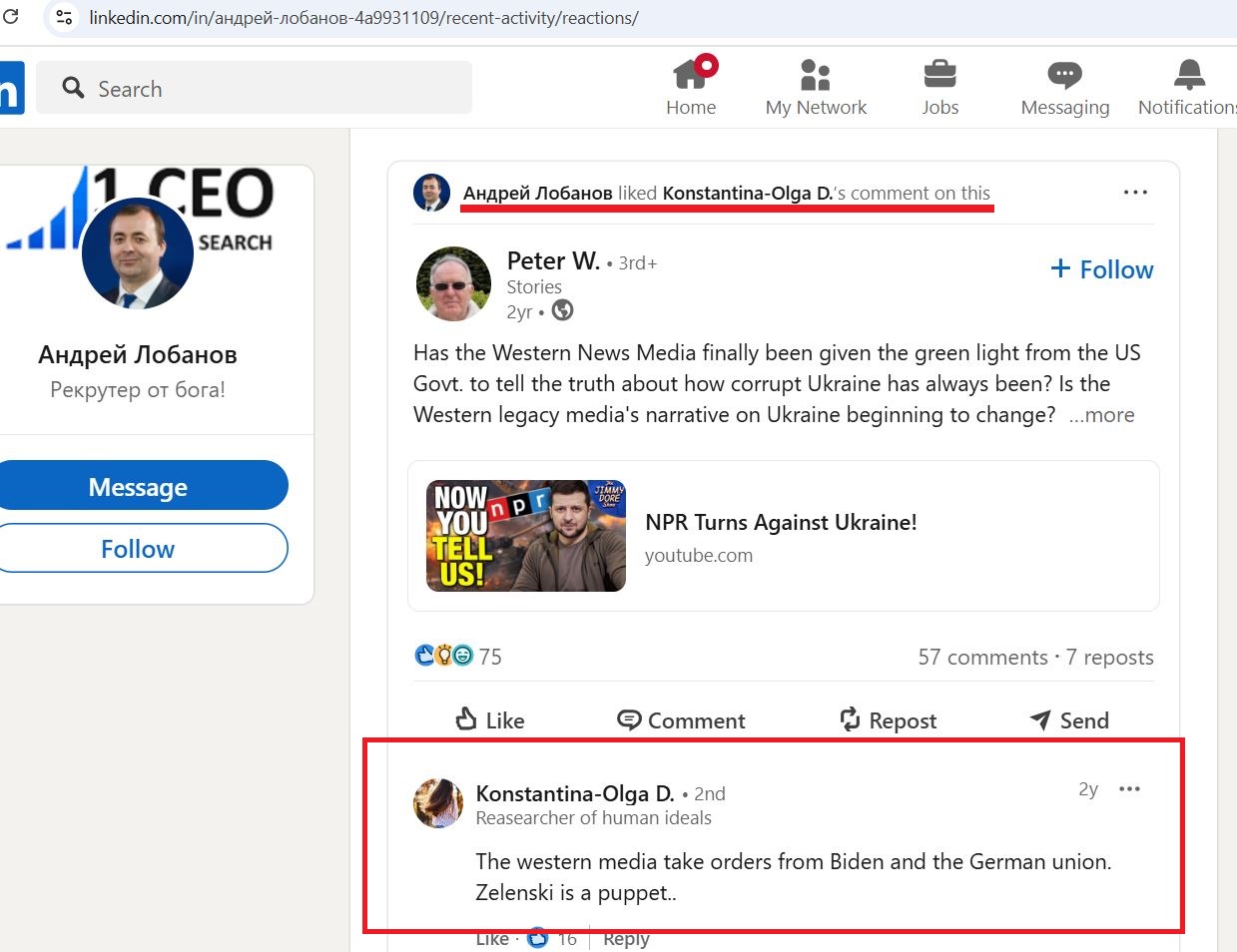
Task: Open NPR Turns Against Ukraine! link title
Action: (781, 522)
